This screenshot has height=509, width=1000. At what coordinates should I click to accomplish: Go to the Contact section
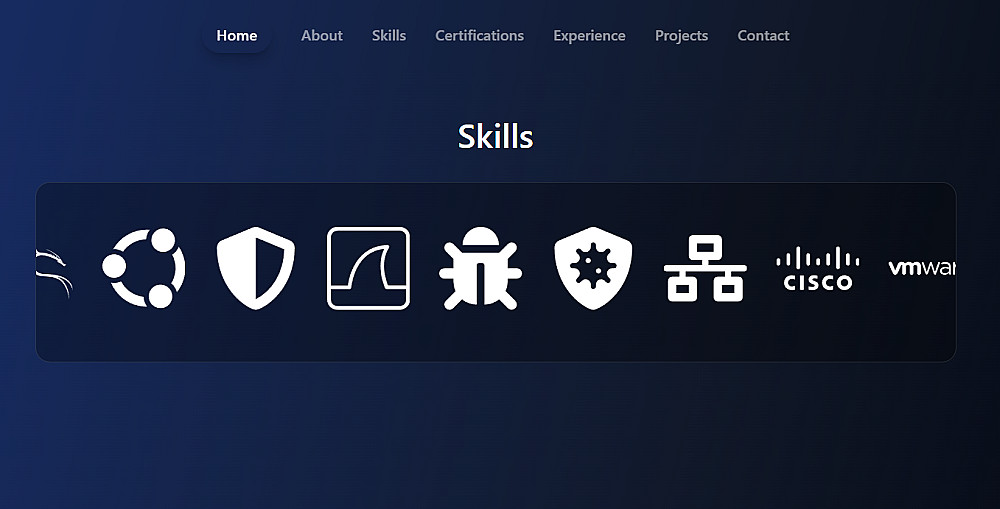763,36
